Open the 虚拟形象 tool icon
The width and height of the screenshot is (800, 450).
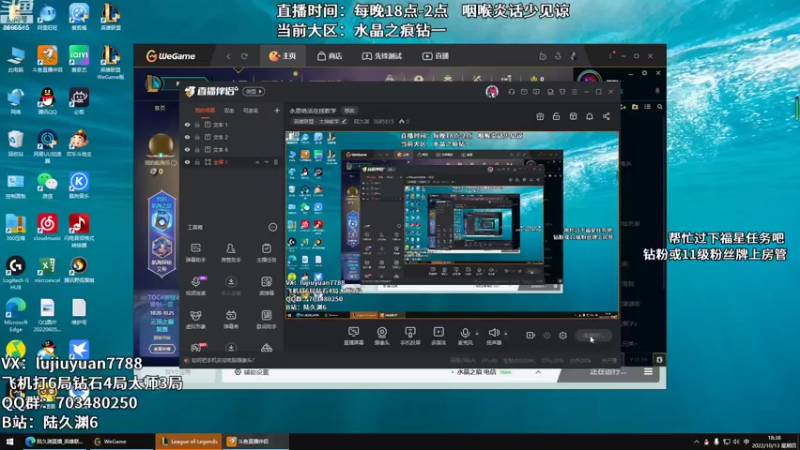[x=195, y=320]
